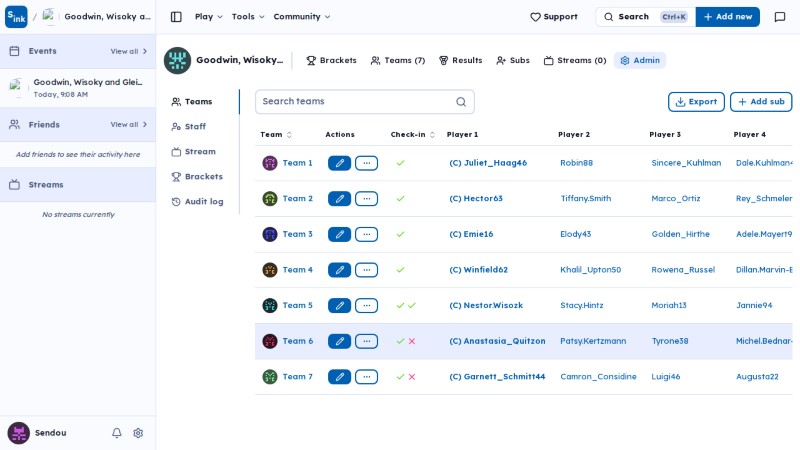Open more actions menu for Team 5
The height and width of the screenshot is (450, 800).
click(x=366, y=305)
